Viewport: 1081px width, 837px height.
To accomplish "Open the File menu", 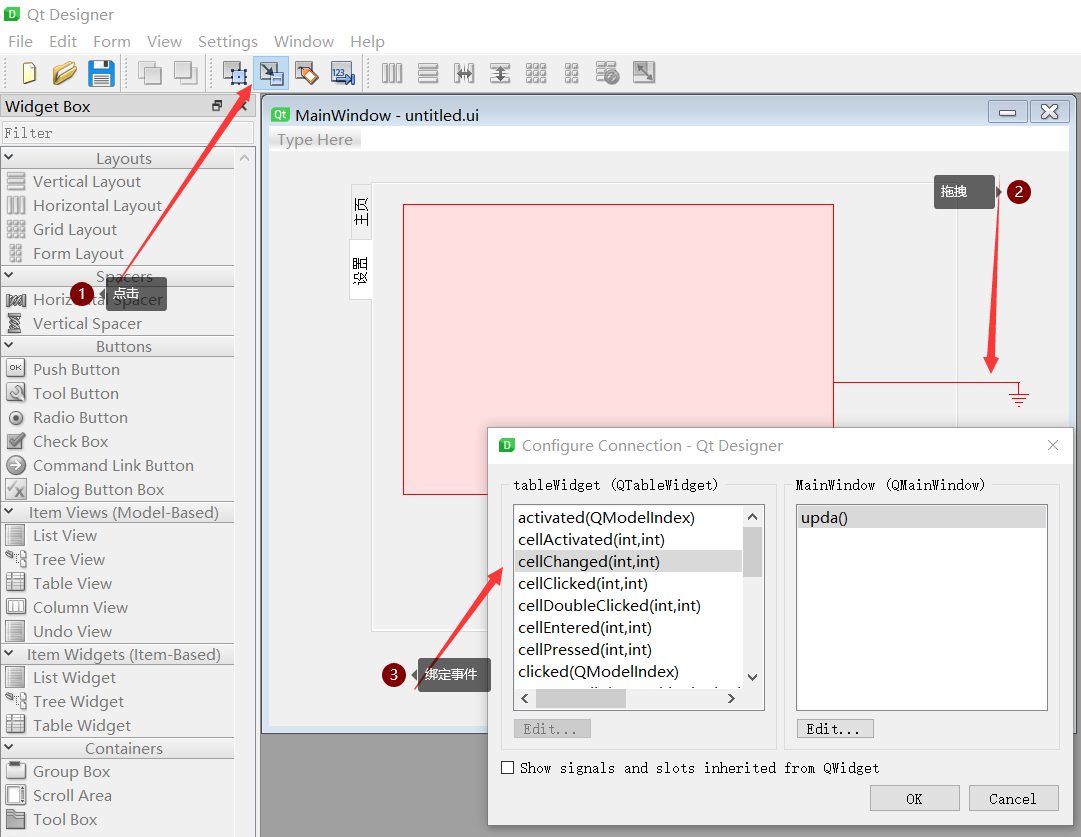I will 21,41.
